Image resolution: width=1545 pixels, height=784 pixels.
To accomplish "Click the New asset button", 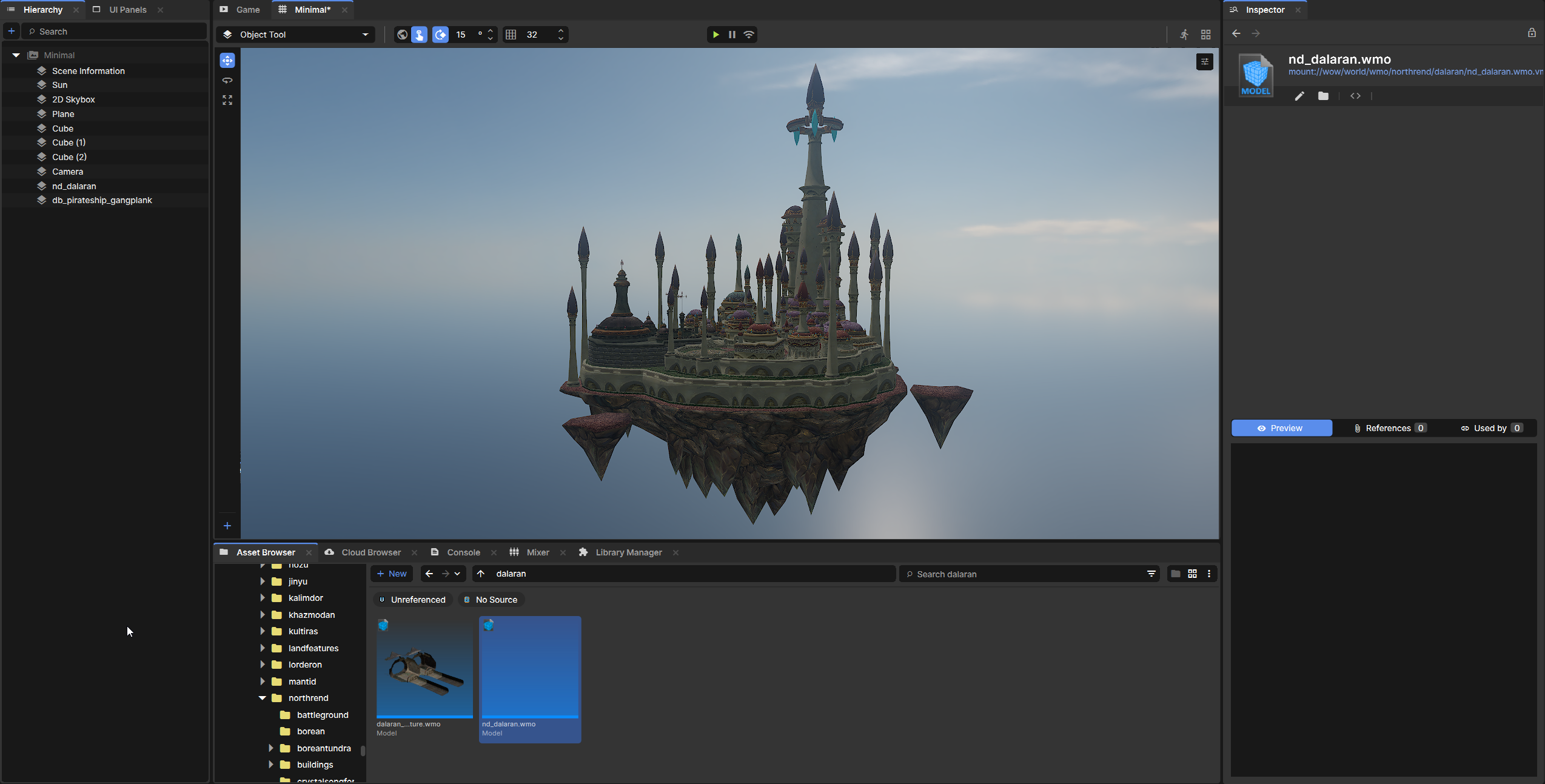I will coord(392,574).
